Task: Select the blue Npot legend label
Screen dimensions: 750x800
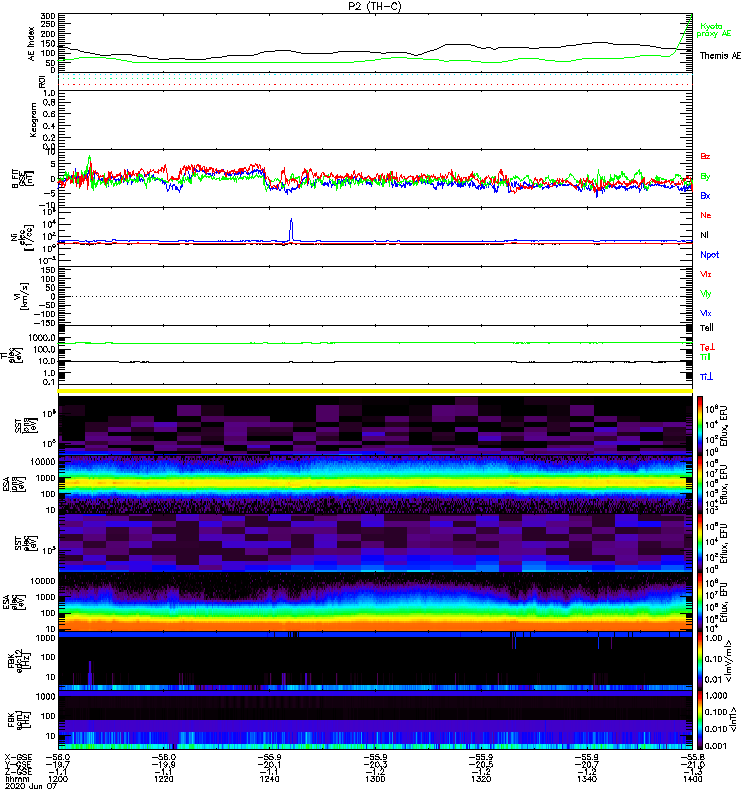Action: pos(710,255)
